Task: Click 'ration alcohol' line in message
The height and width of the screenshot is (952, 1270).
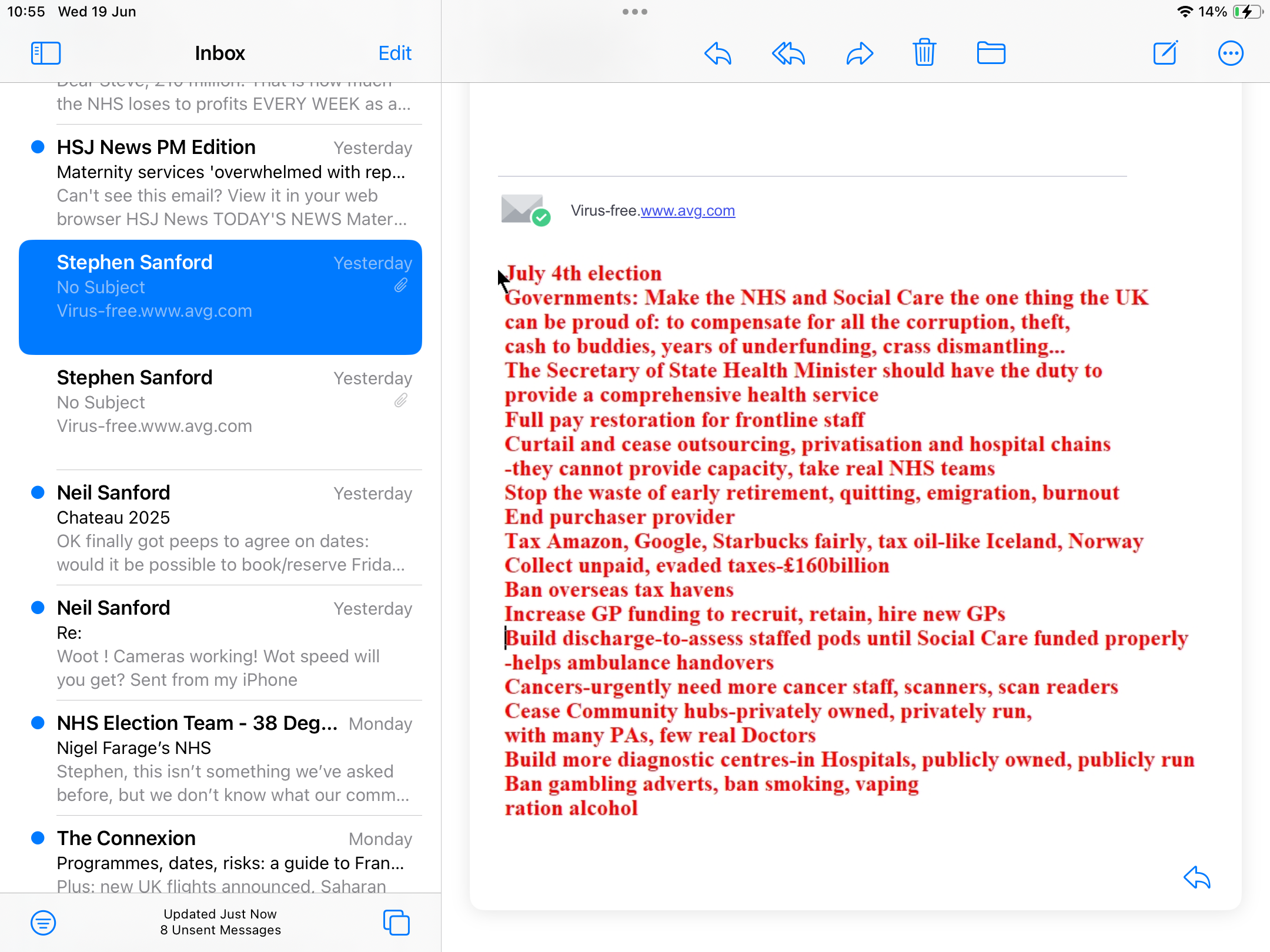Action: (571, 808)
